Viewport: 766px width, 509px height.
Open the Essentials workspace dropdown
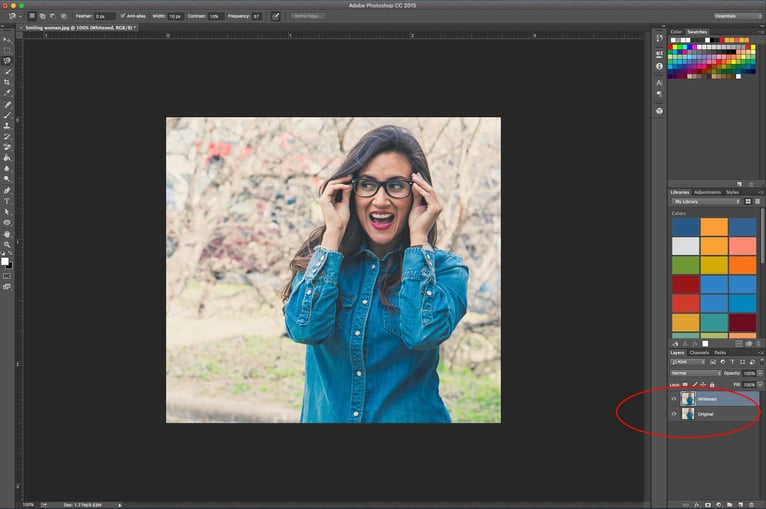tap(738, 16)
